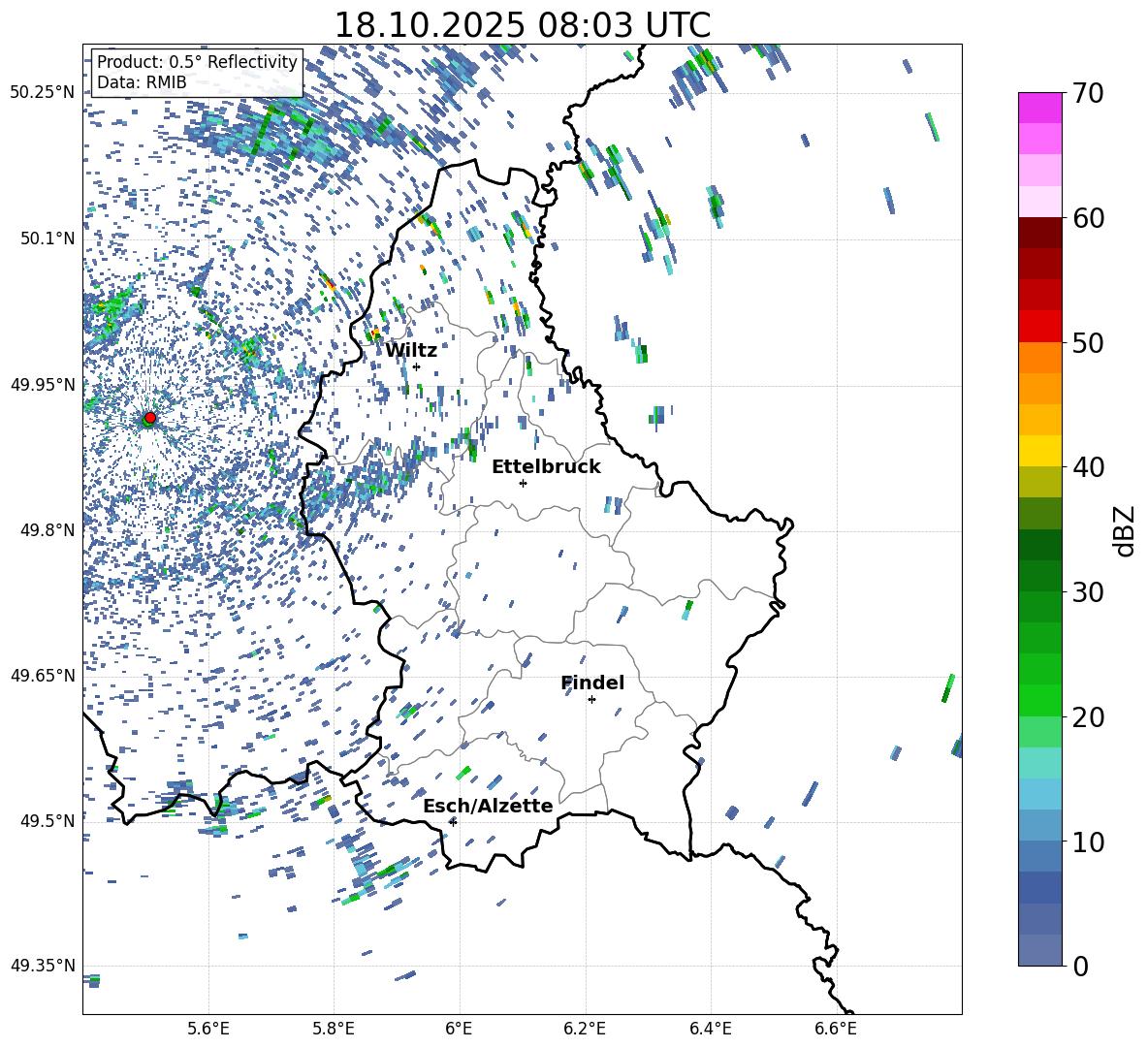
Task: Click the 18.10.2025 08:03 UTC title
Action: tap(522, 25)
